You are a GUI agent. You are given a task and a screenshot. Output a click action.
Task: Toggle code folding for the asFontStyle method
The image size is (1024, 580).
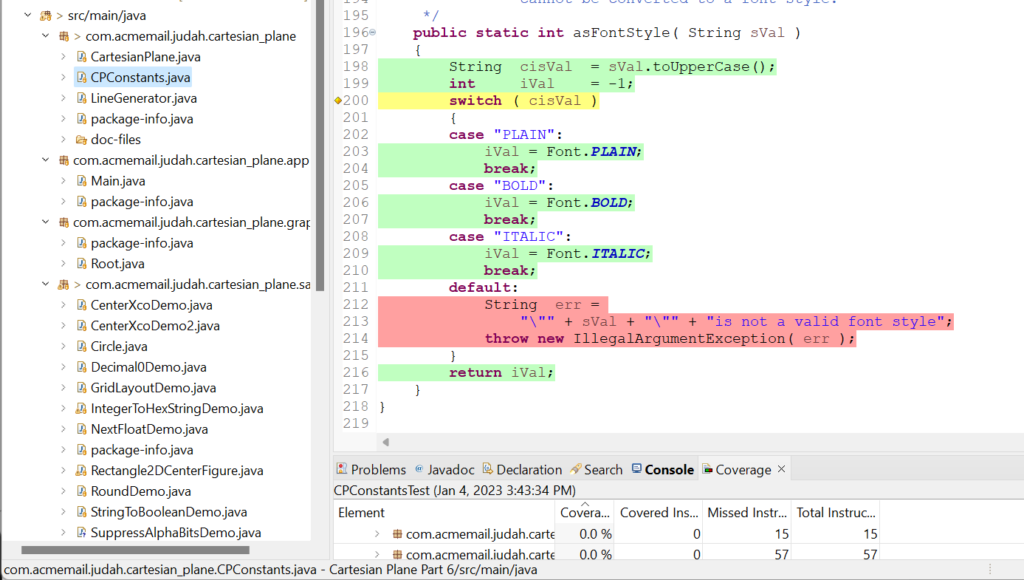coord(373,33)
